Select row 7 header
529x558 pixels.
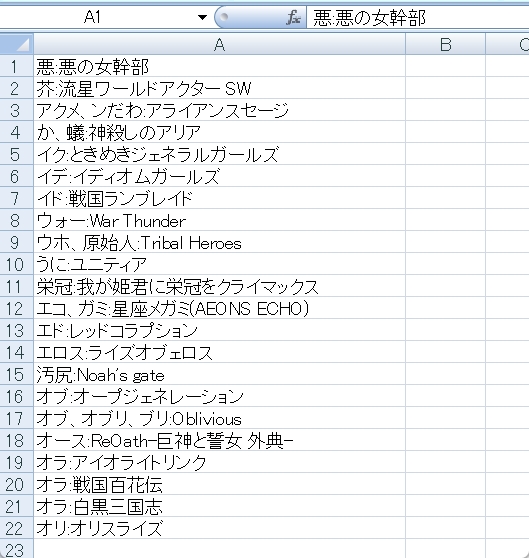pyautogui.click(x=16, y=198)
